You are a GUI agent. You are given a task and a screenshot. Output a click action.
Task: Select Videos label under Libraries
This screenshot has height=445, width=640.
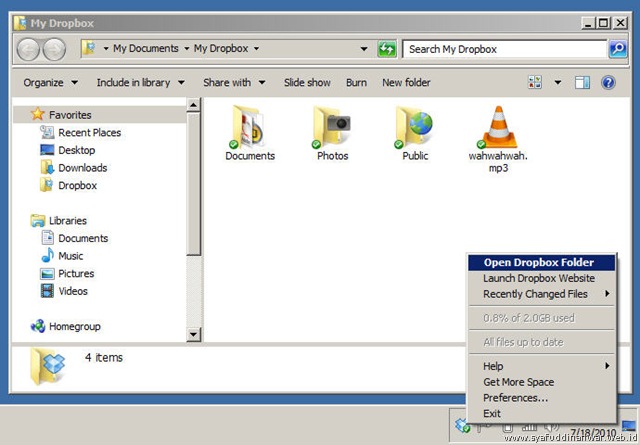[x=73, y=291]
